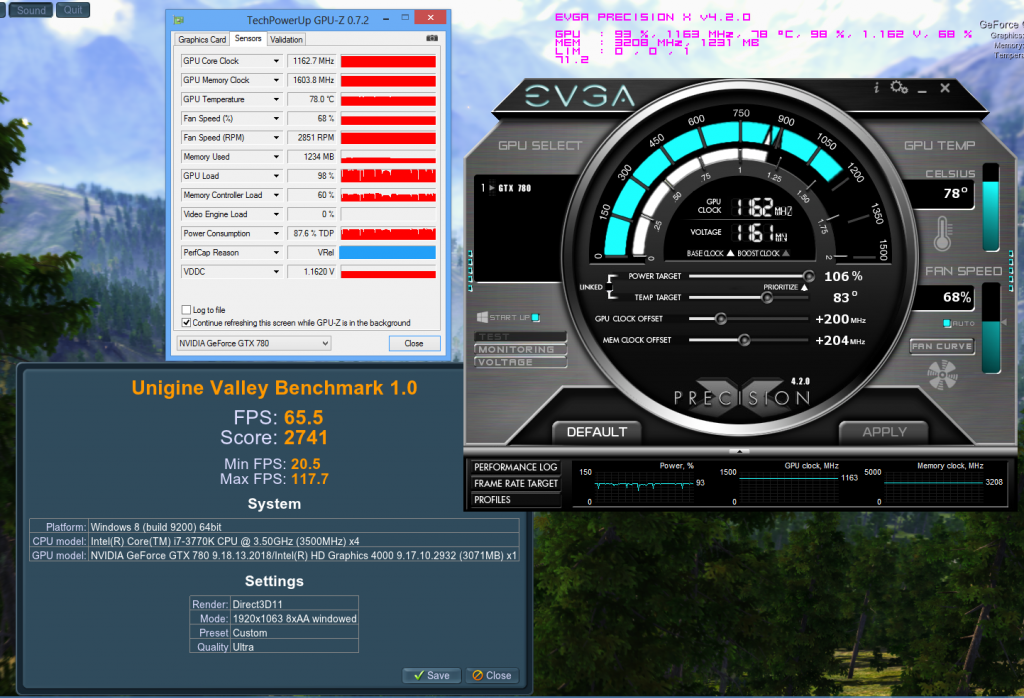Uncheck Continue refreshing in background option
The height and width of the screenshot is (698, 1024).
point(186,323)
